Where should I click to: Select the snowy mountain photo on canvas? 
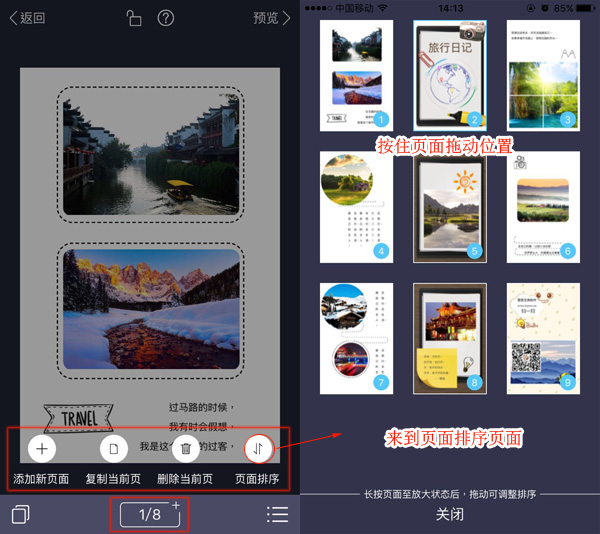tap(151, 309)
